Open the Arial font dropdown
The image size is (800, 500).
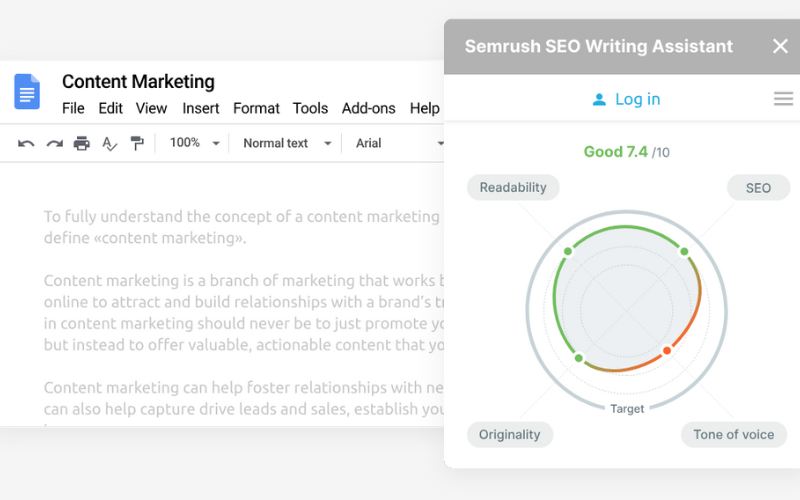(x=399, y=143)
